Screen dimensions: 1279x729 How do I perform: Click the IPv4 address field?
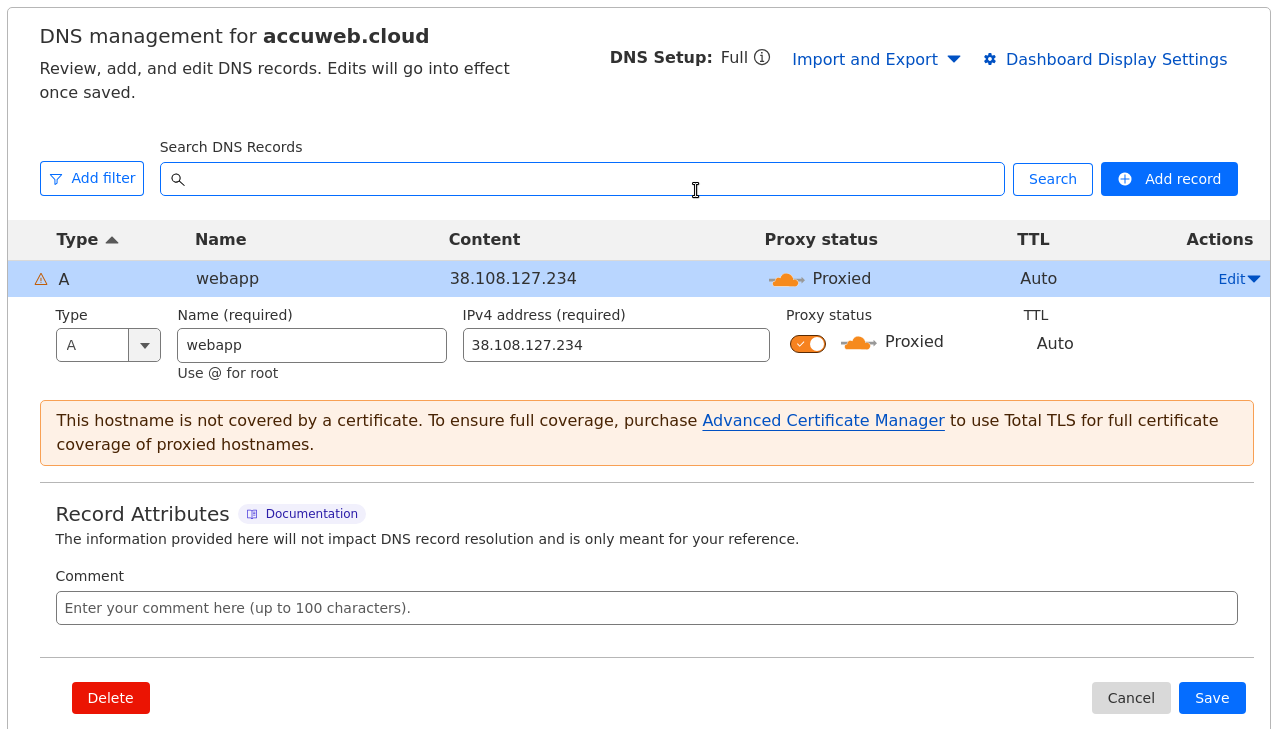(x=616, y=345)
